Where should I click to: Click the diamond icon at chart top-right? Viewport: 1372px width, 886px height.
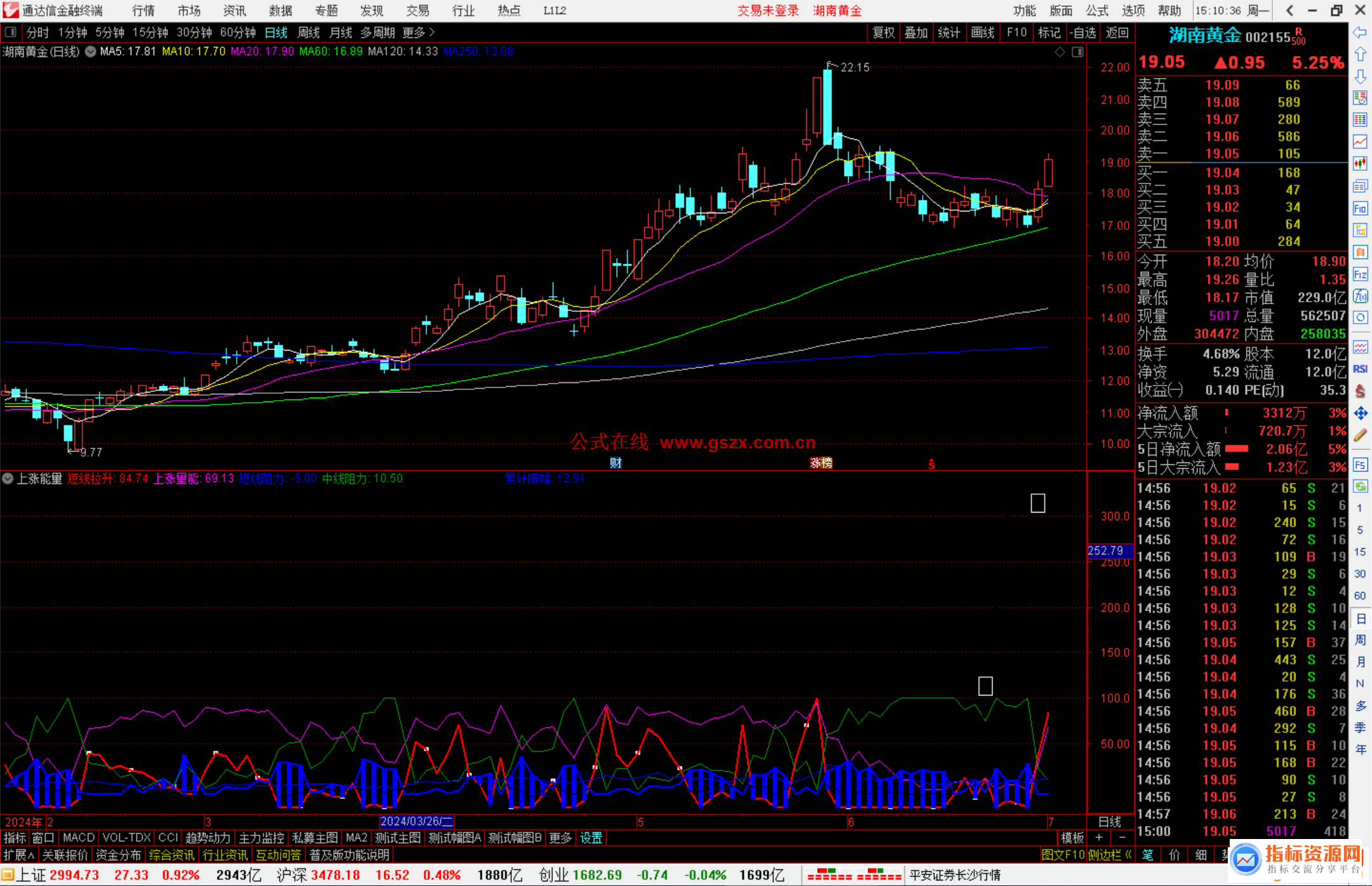(x=1059, y=52)
